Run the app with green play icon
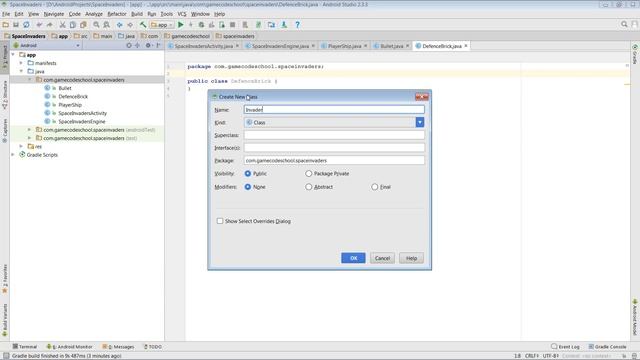Viewport: 640px width, 360px height. pyautogui.click(x=180, y=25)
